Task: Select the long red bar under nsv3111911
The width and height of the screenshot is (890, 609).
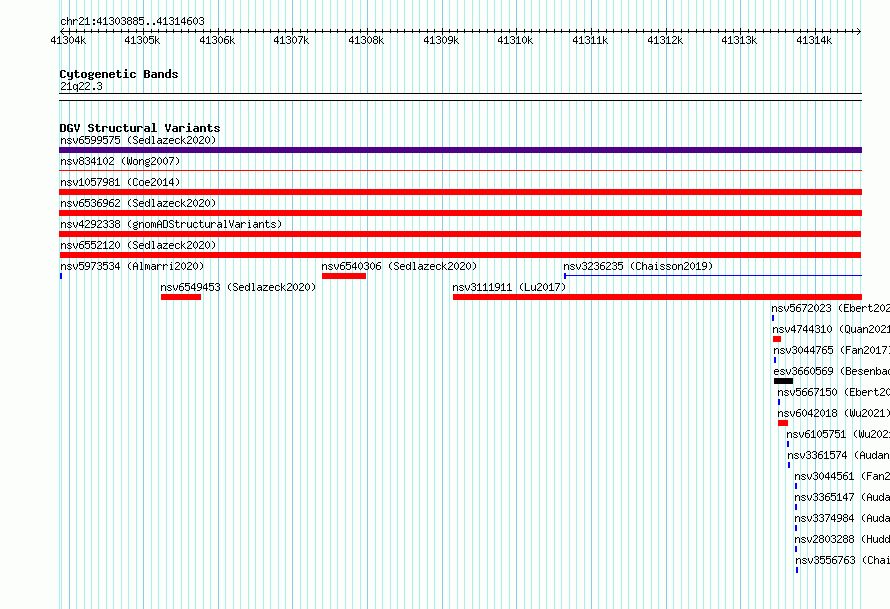Action: pyautogui.click(x=657, y=297)
